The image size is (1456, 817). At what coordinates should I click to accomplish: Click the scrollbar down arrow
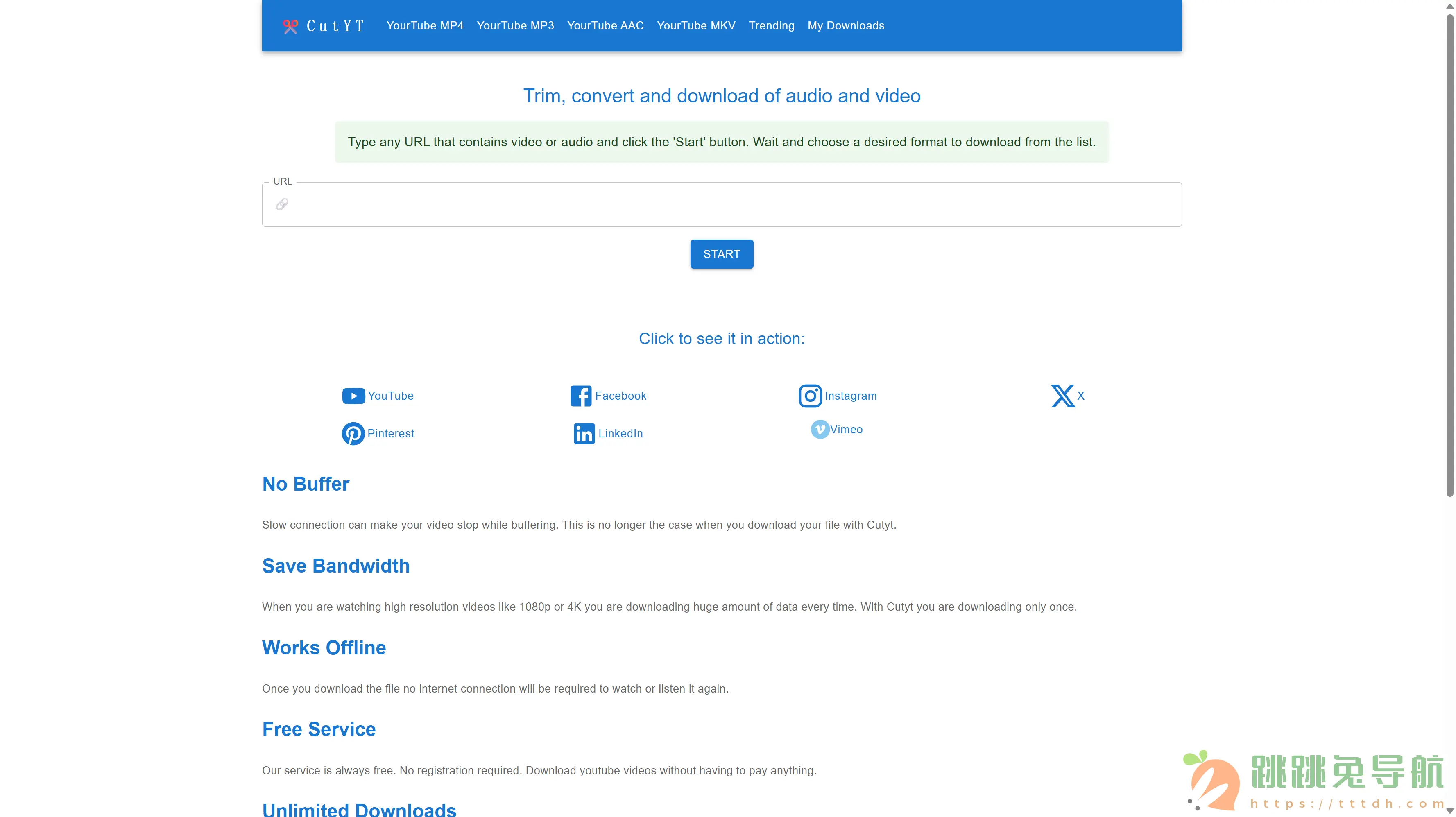point(1449,811)
